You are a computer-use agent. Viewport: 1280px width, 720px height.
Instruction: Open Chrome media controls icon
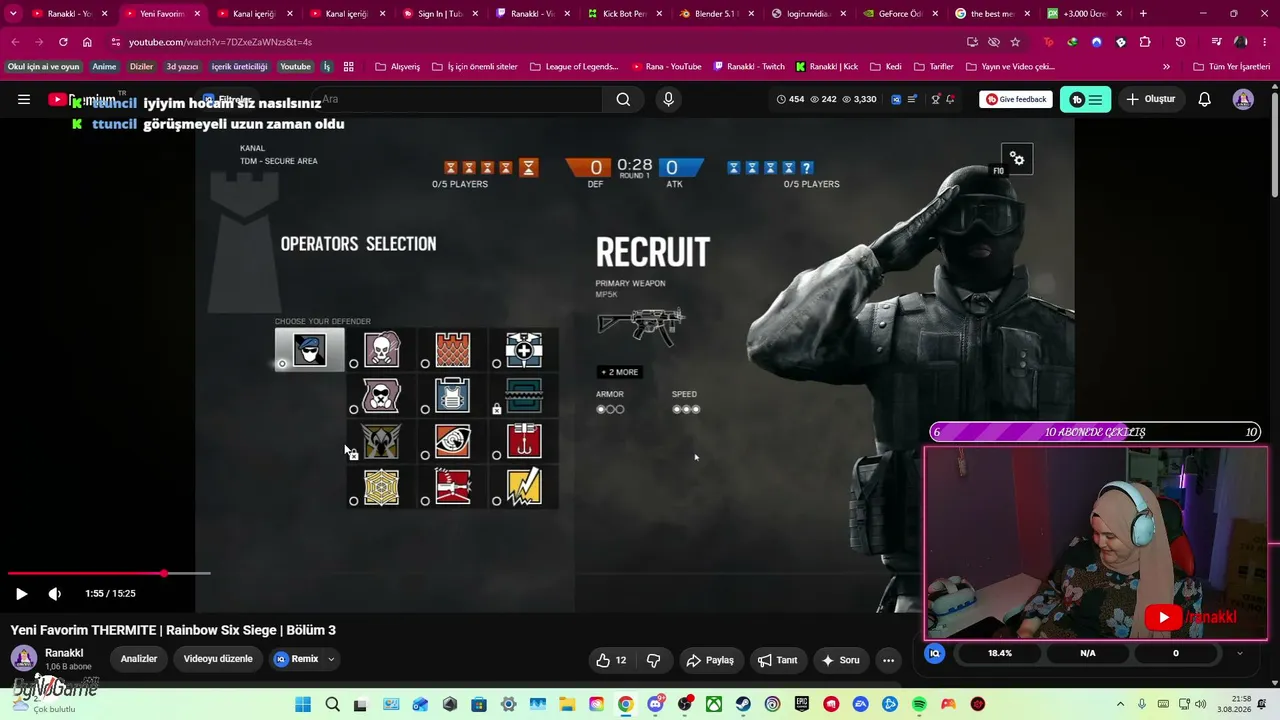pos(1216,42)
